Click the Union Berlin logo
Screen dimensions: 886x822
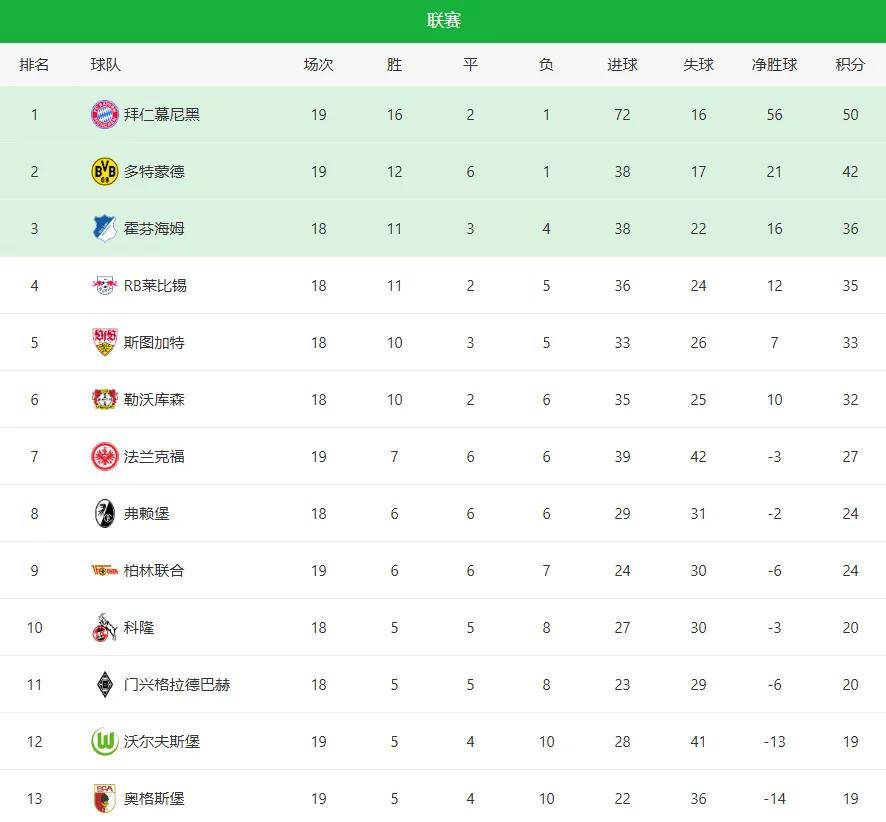105,570
